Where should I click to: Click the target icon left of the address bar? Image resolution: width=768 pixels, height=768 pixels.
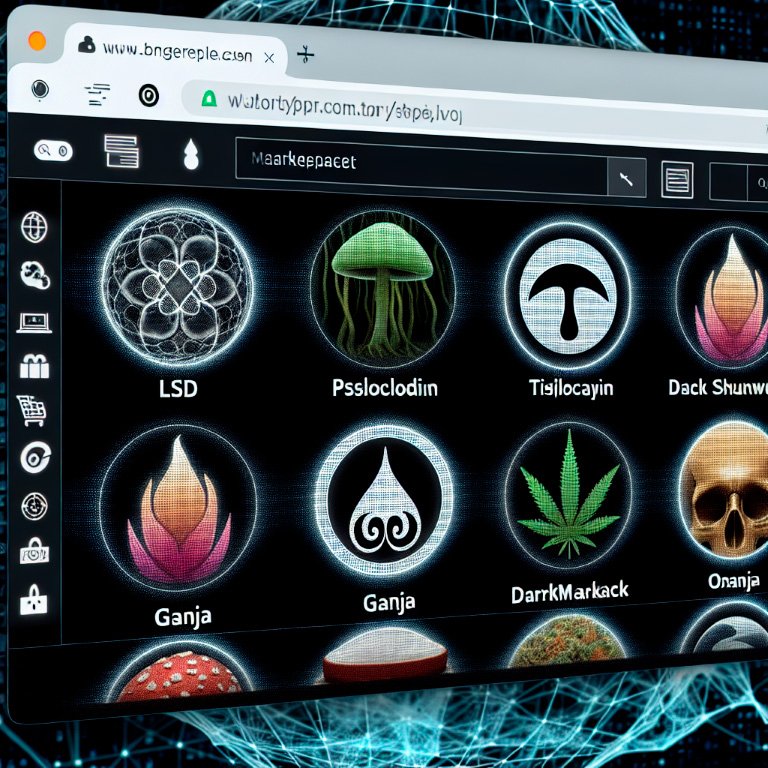click(x=148, y=96)
